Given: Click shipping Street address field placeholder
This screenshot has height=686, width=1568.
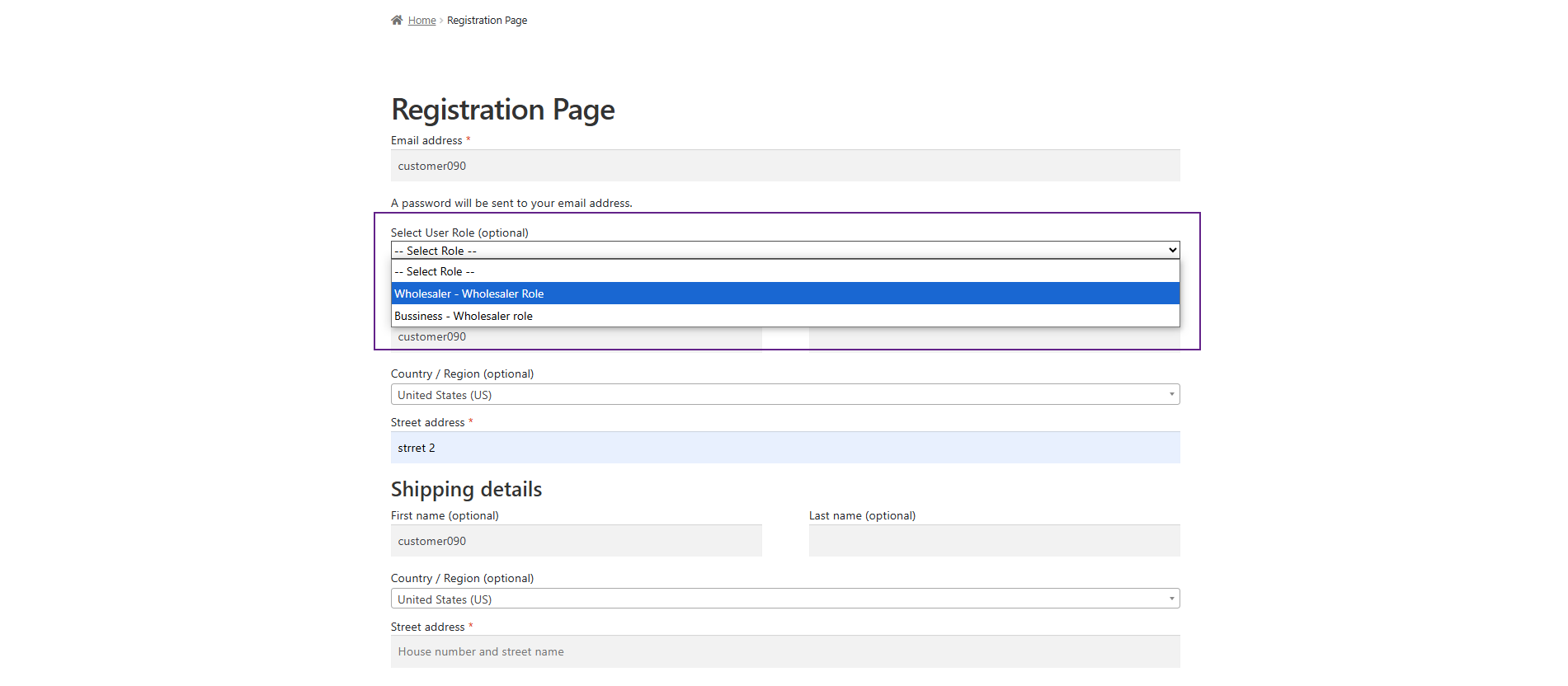Looking at the screenshot, I should tap(785, 651).
